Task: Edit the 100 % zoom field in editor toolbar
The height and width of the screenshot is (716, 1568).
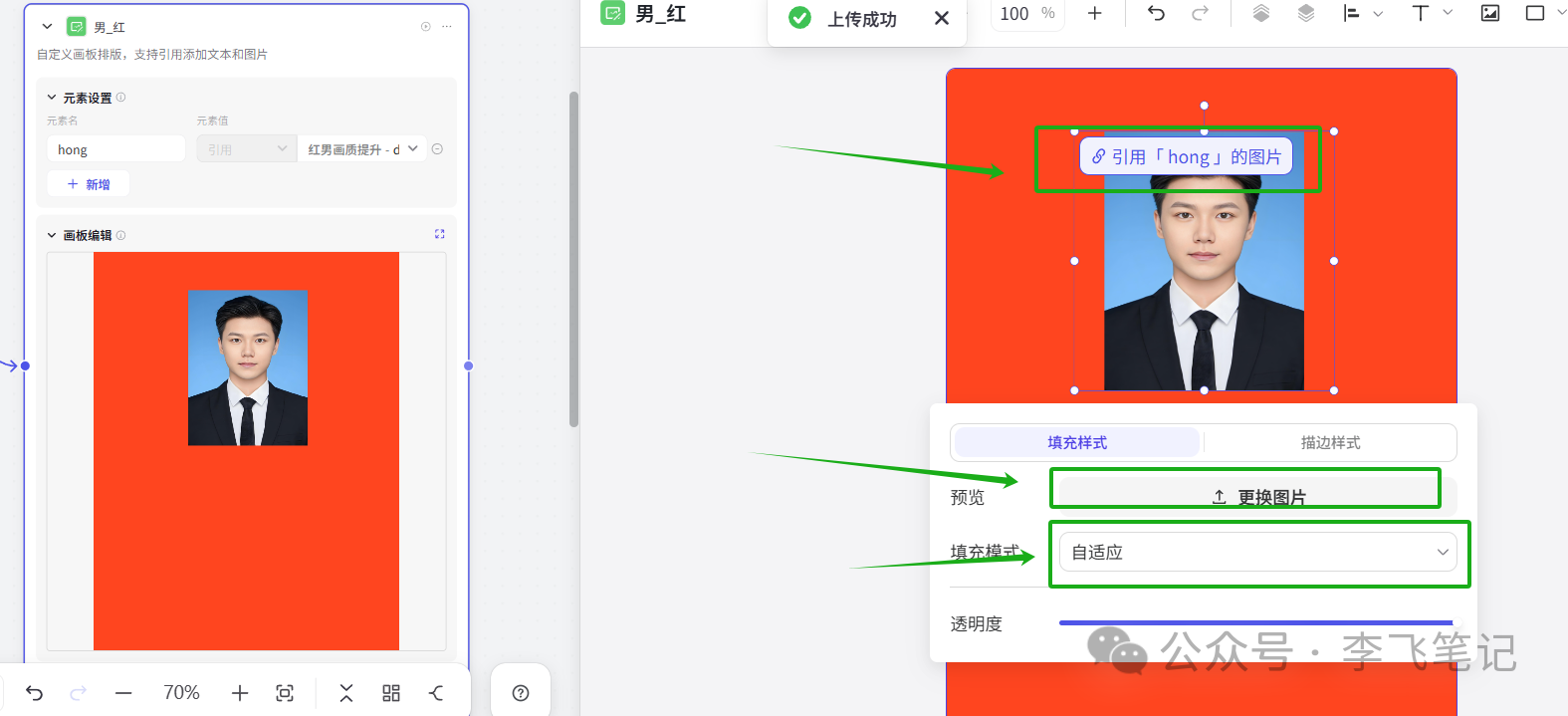Action: (x=1027, y=14)
